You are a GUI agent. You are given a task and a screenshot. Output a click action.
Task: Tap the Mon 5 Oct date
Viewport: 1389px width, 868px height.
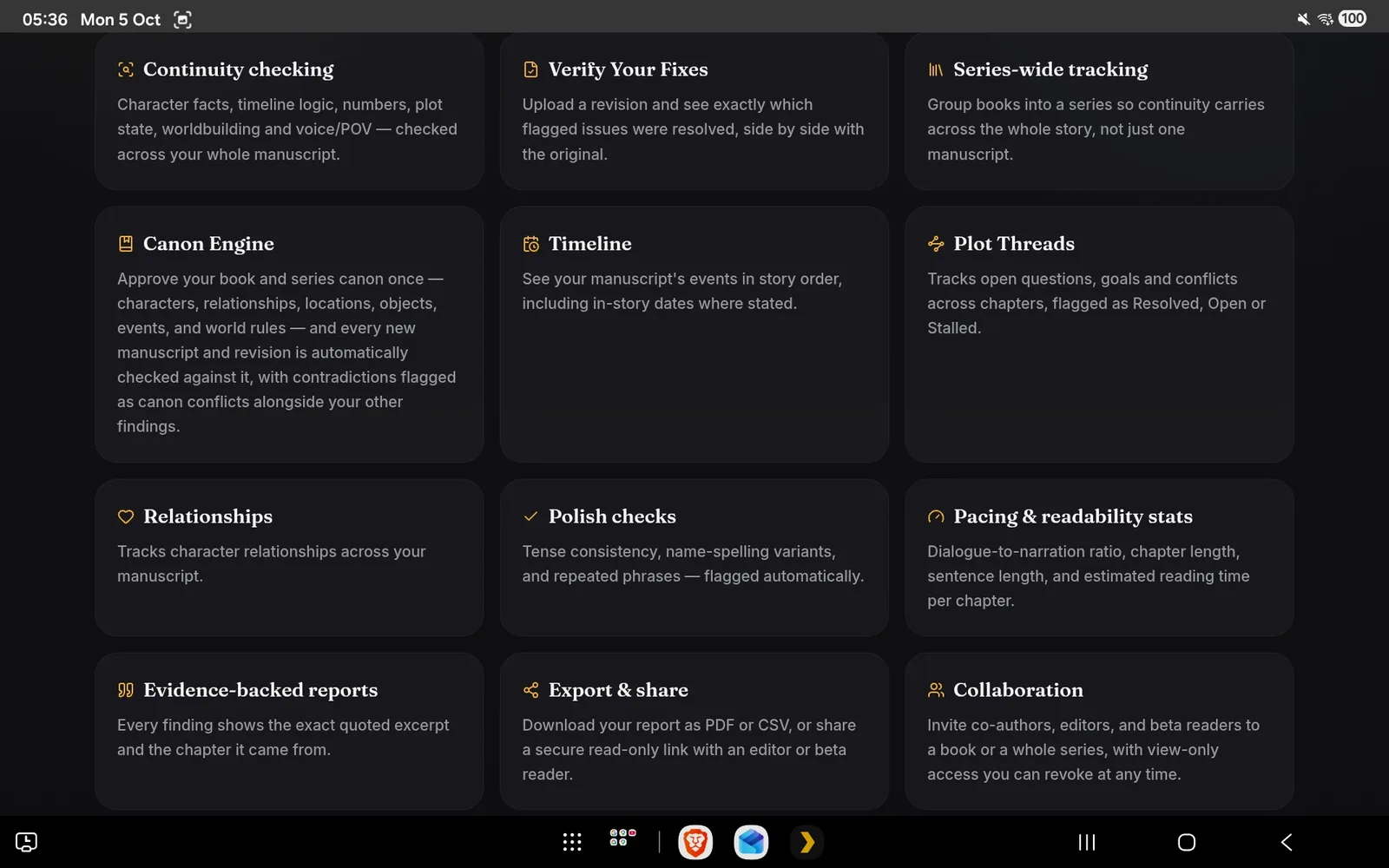coord(121,19)
